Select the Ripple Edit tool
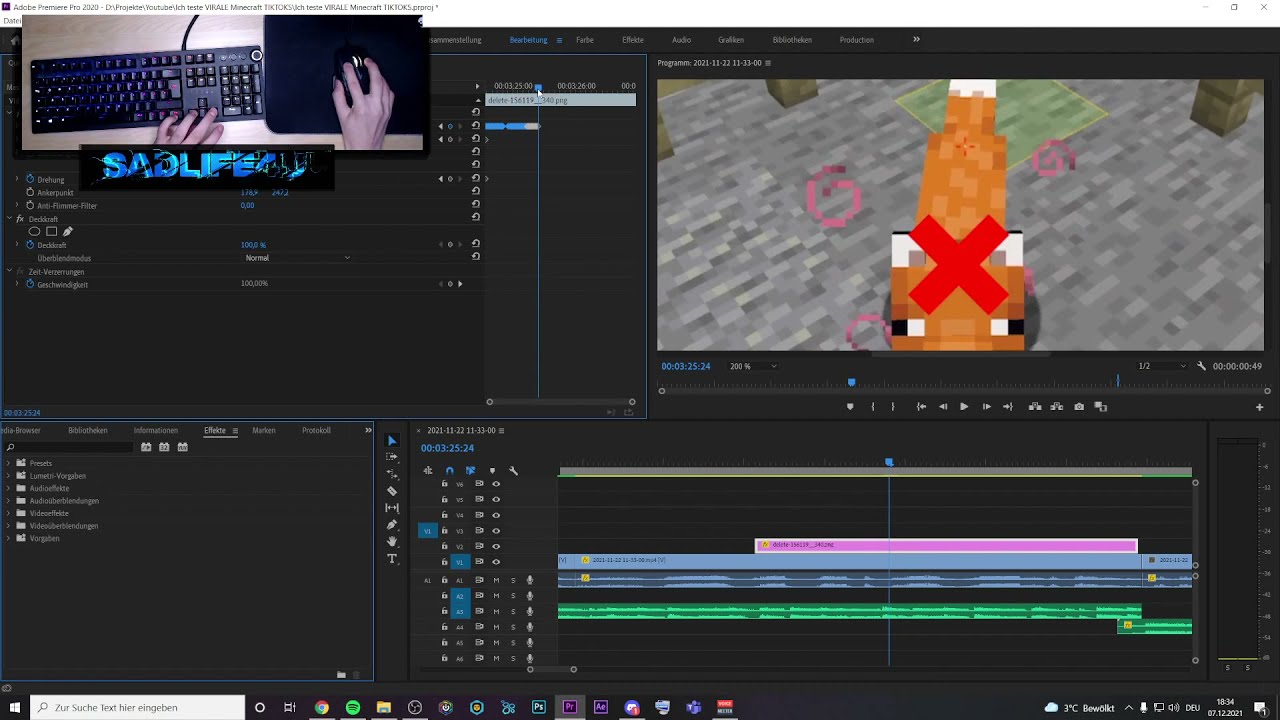The width and height of the screenshot is (1280, 720). tap(392, 473)
